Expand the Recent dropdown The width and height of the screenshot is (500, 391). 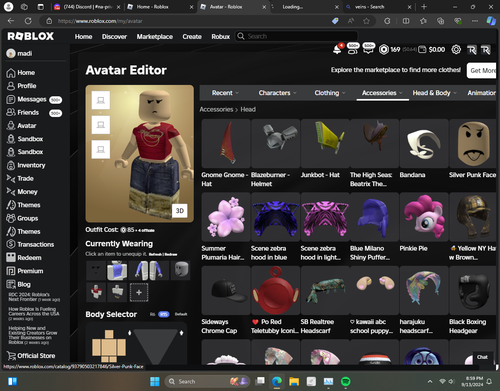(x=225, y=93)
